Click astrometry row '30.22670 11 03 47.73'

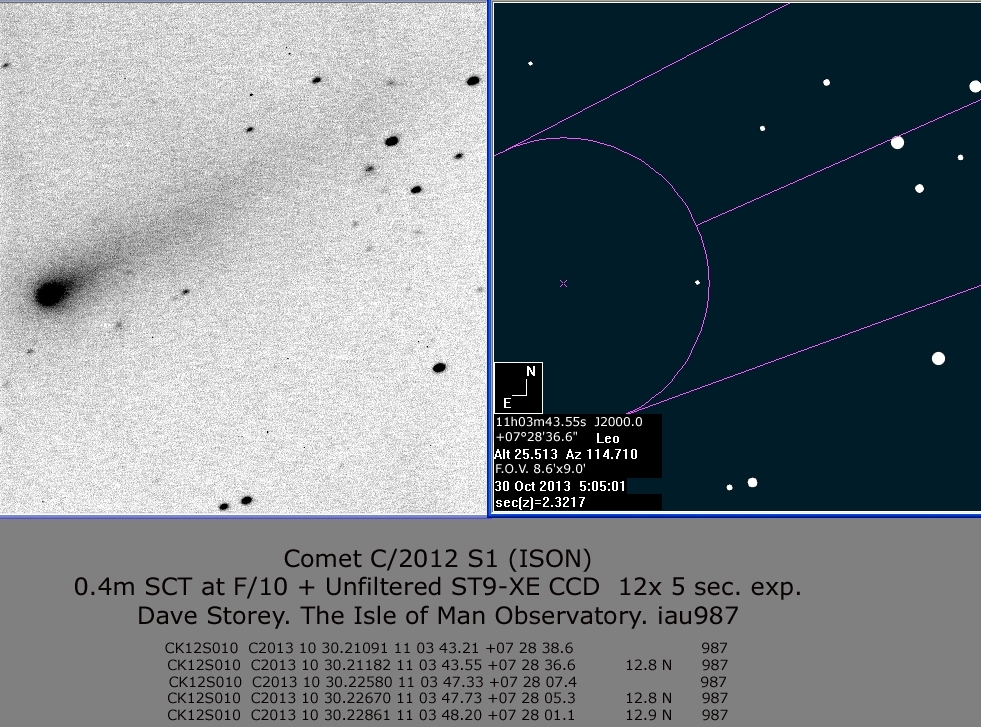pos(447,698)
